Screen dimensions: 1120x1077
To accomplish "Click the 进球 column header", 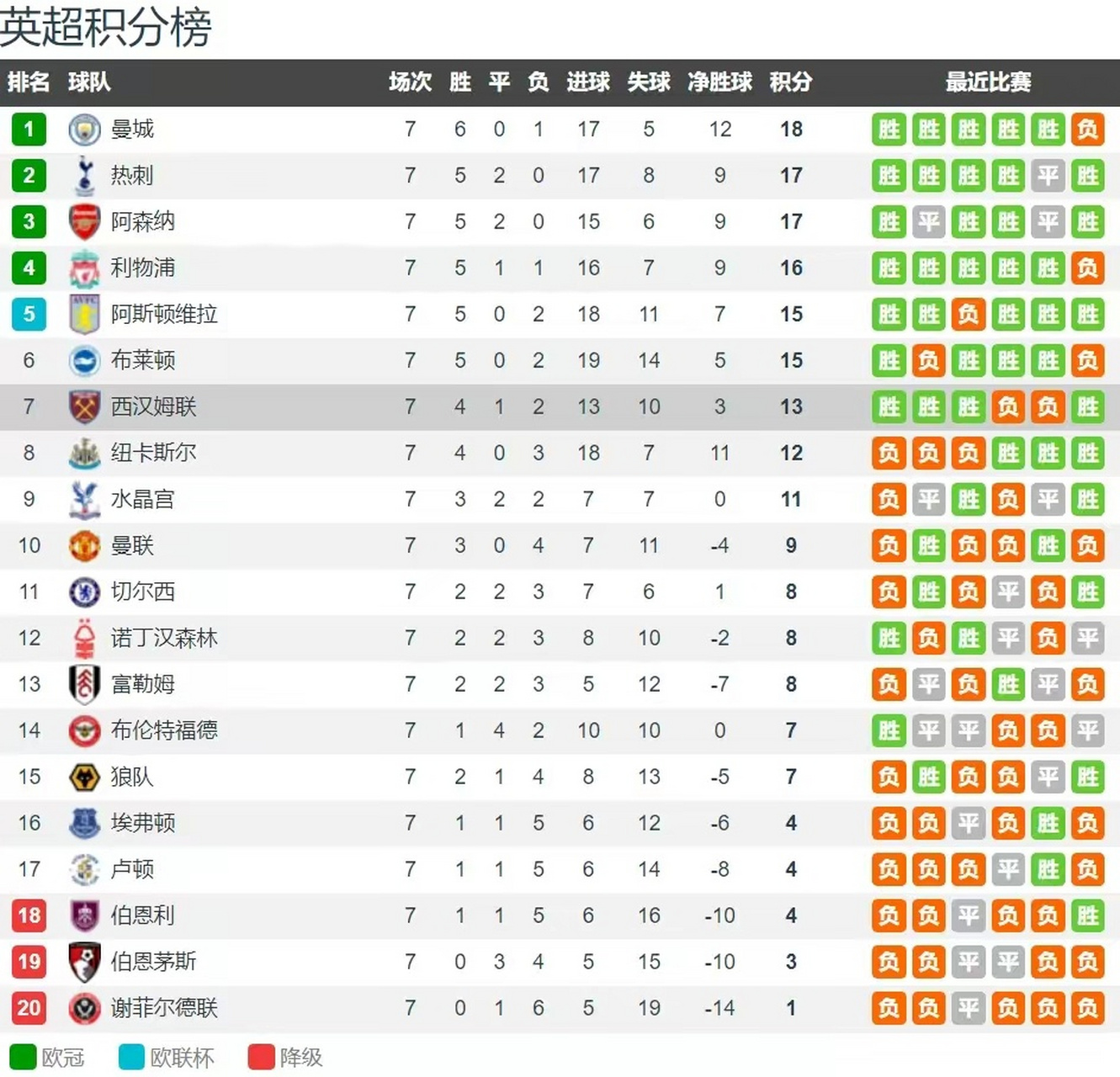I will tap(588, 82).
